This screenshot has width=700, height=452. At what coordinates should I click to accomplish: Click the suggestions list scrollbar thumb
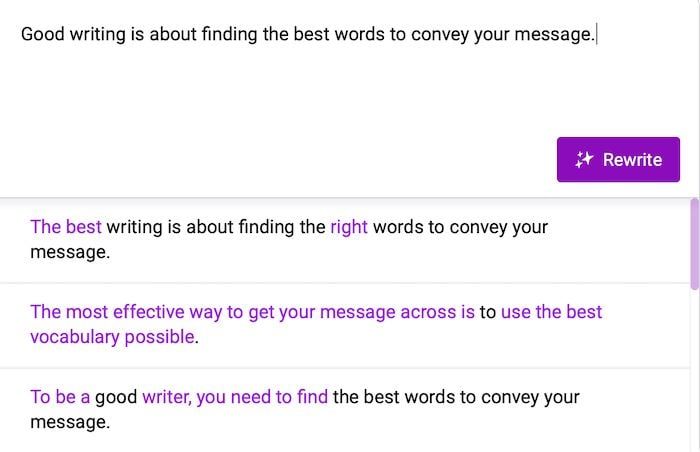pos(695,244)
